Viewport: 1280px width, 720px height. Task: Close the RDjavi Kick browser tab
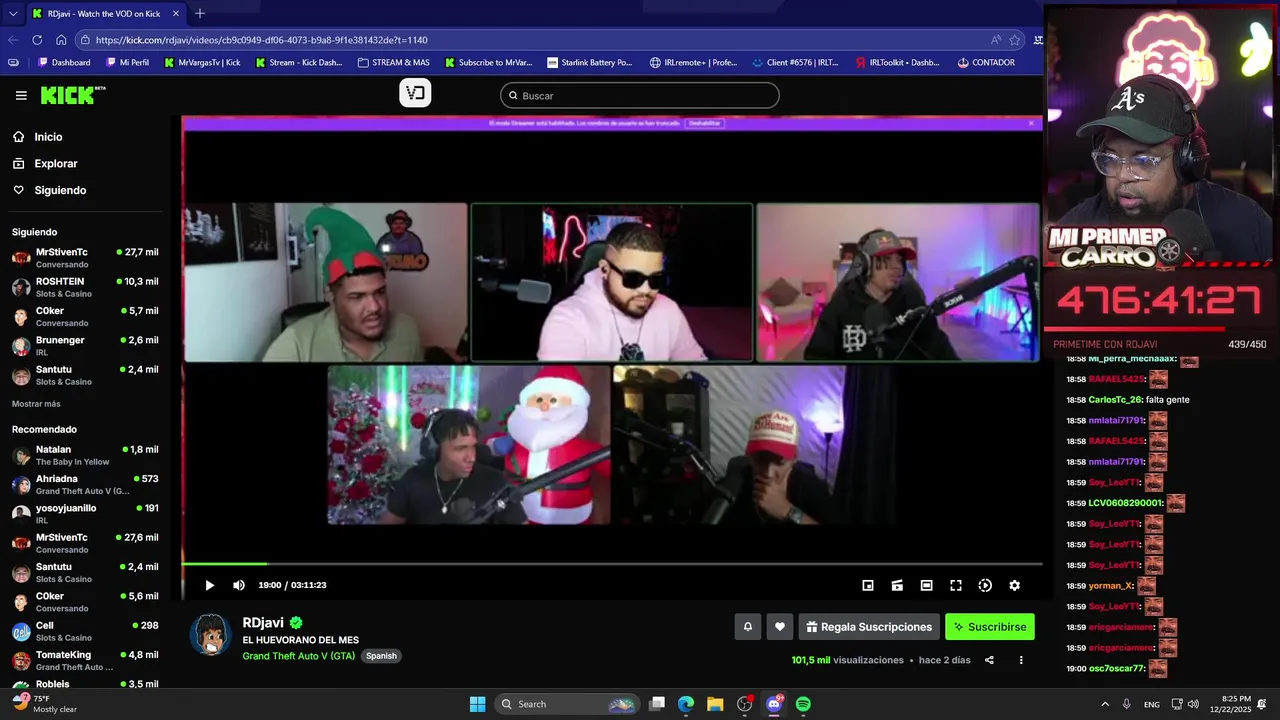click(176, 14)
